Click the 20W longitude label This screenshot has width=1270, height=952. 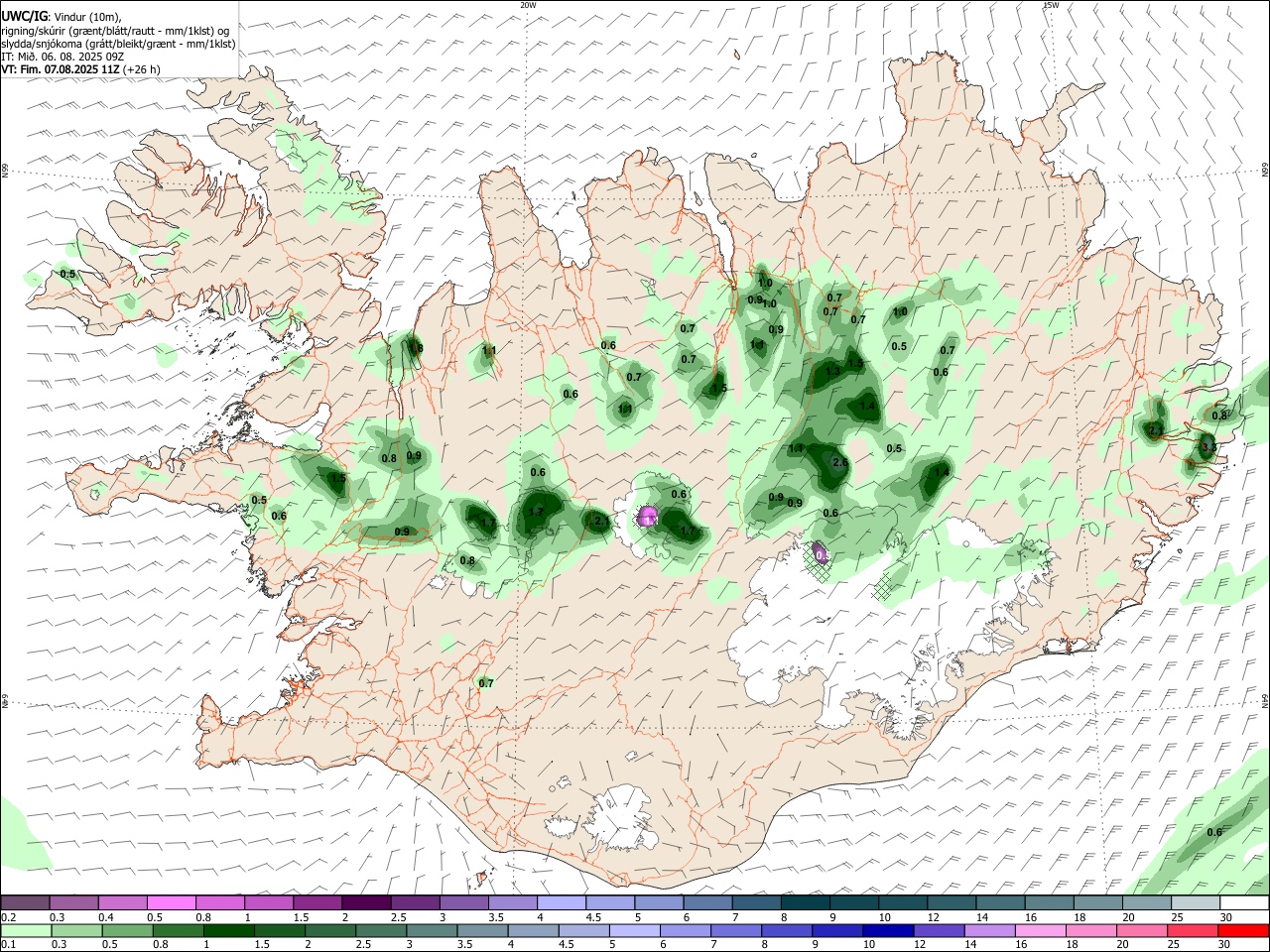528,5
